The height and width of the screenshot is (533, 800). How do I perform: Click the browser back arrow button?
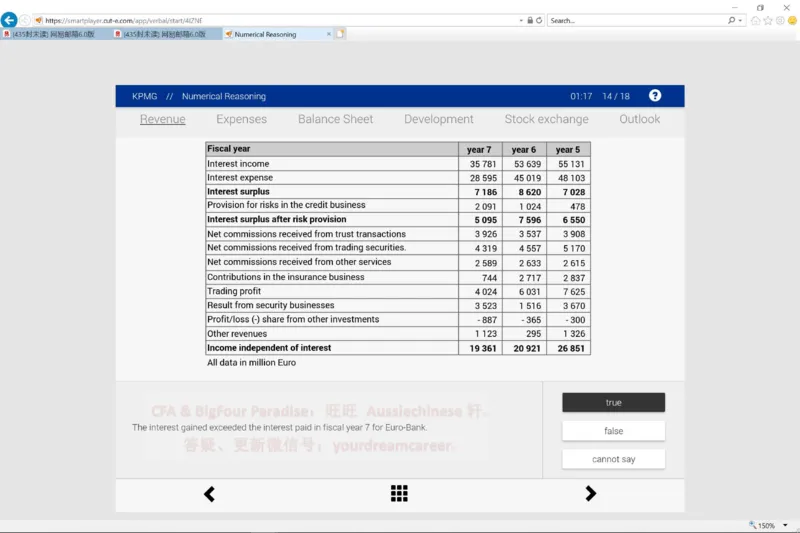point(9,20)
